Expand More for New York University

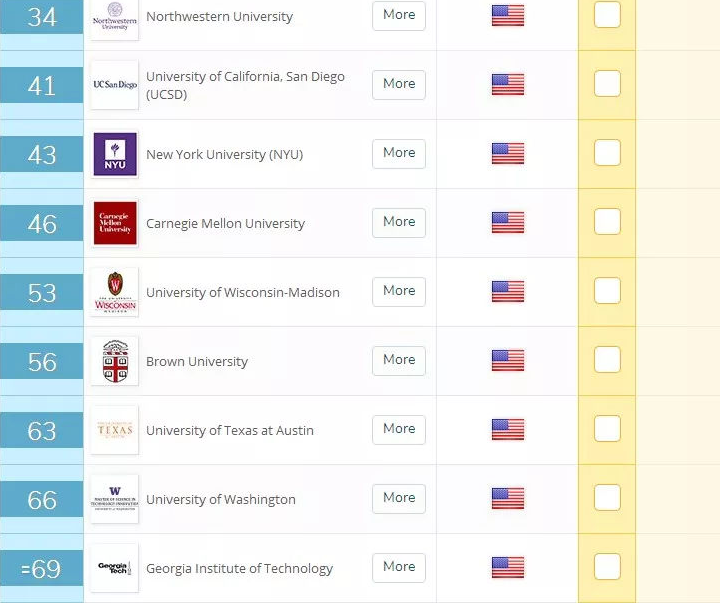click(x=399, y=154)
